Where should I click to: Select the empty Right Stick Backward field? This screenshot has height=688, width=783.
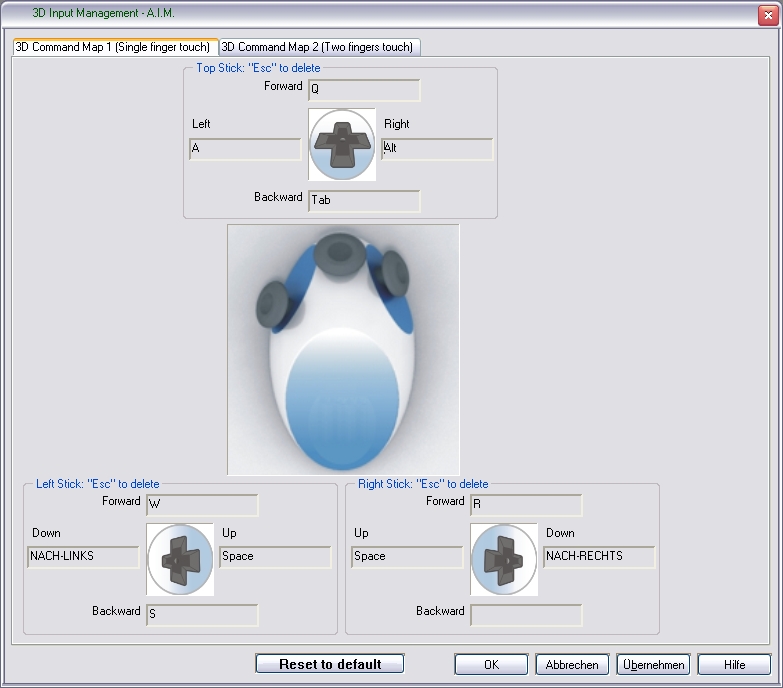pyautogui.click(x=526, y=615)
